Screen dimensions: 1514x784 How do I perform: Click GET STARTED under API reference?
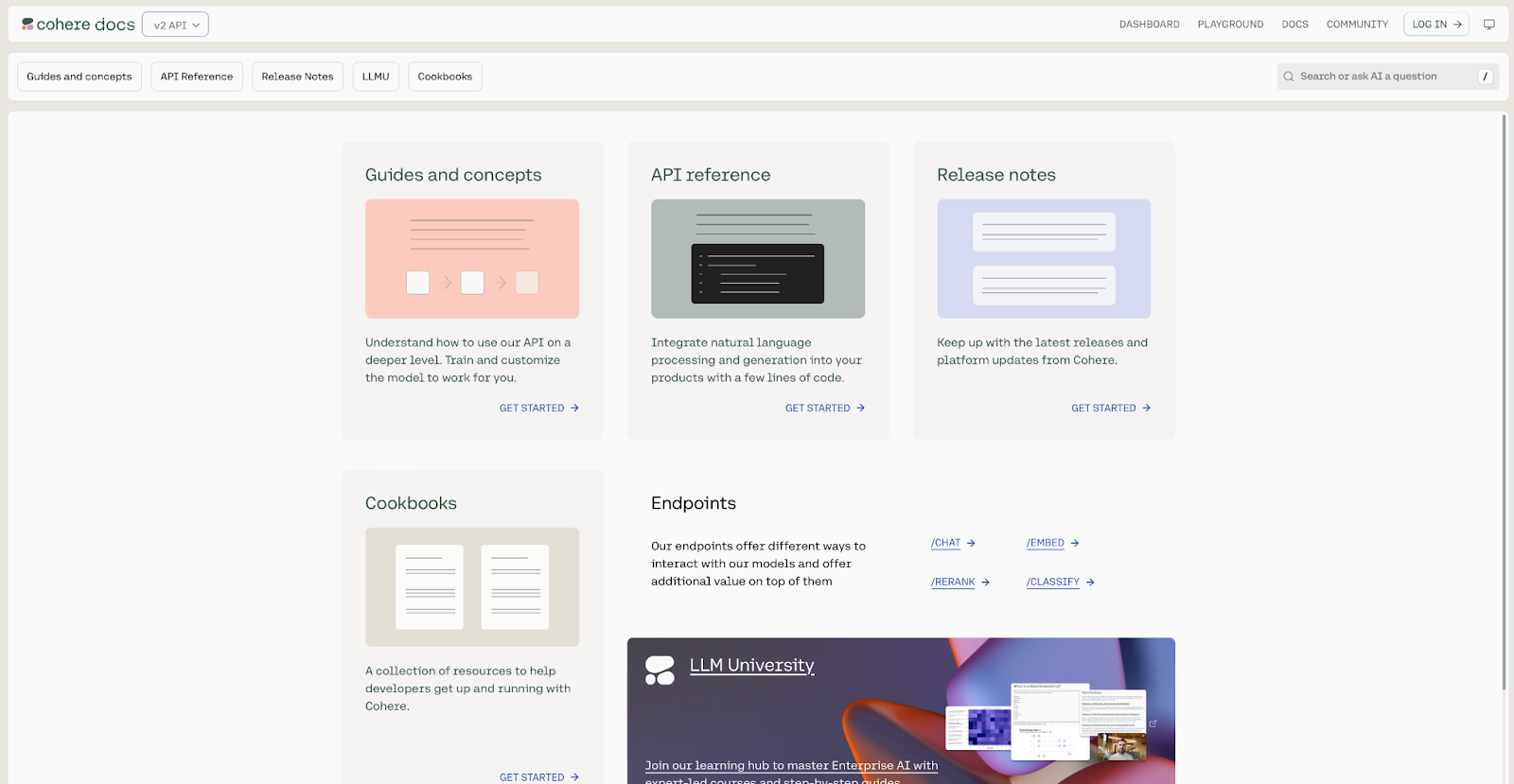pyautogui.click(x=825, y=409)
